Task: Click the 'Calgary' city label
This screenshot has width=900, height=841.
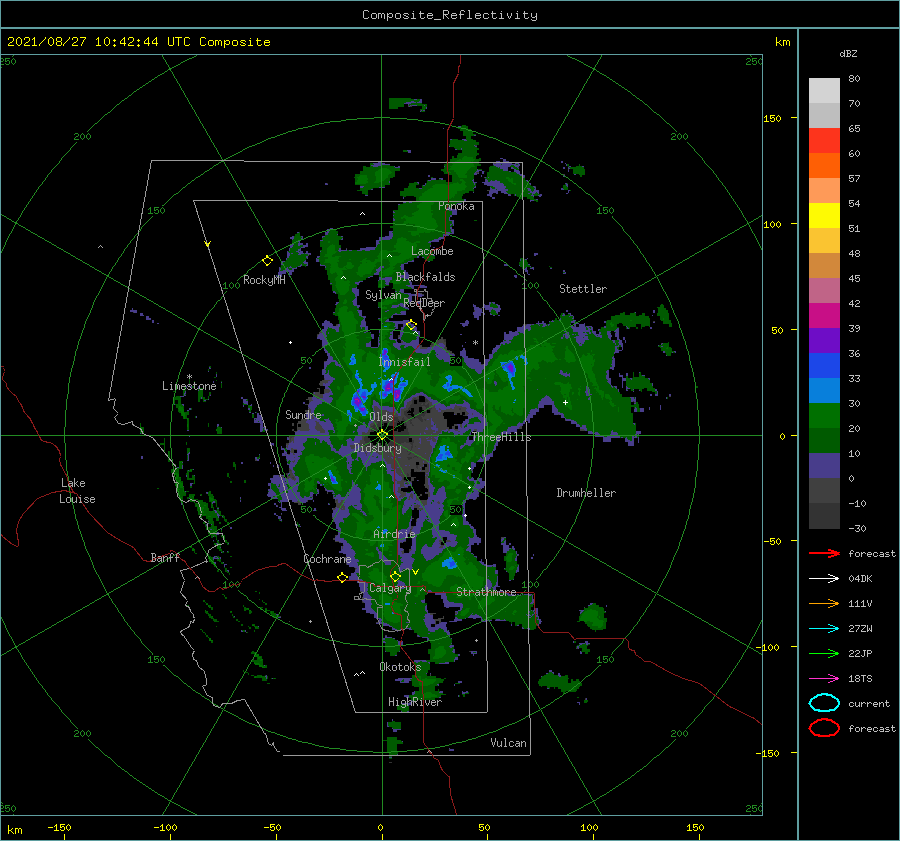Action: click(390, 588)
